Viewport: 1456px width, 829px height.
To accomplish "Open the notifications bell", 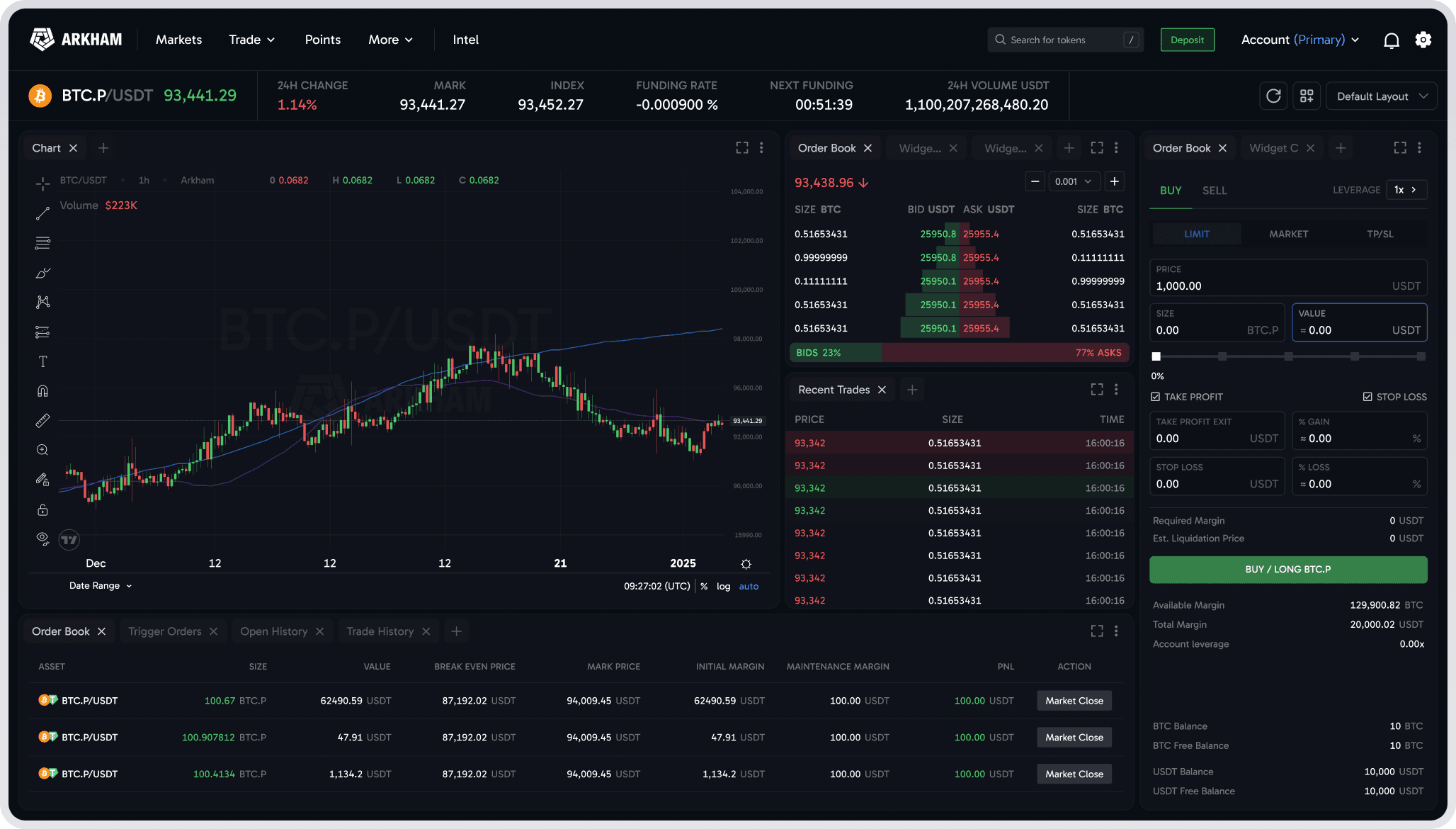I will (x=1391, y=40).
